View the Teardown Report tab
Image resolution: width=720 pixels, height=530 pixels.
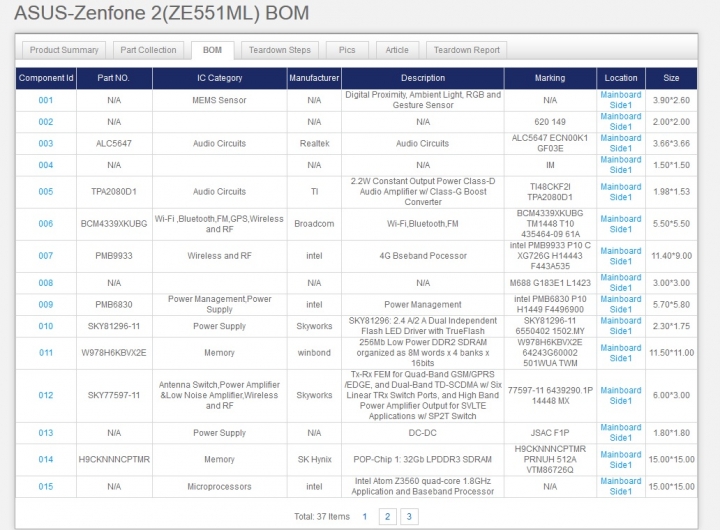(x=467, y=50)
